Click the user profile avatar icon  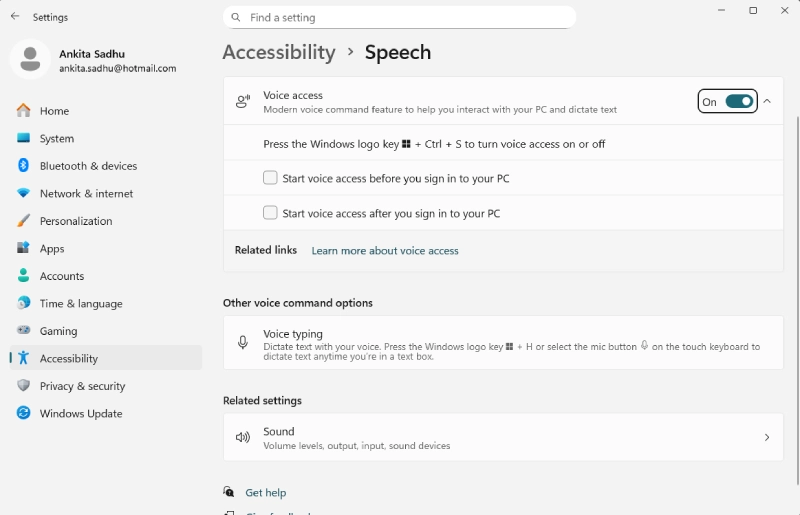(x=30, y=59)
